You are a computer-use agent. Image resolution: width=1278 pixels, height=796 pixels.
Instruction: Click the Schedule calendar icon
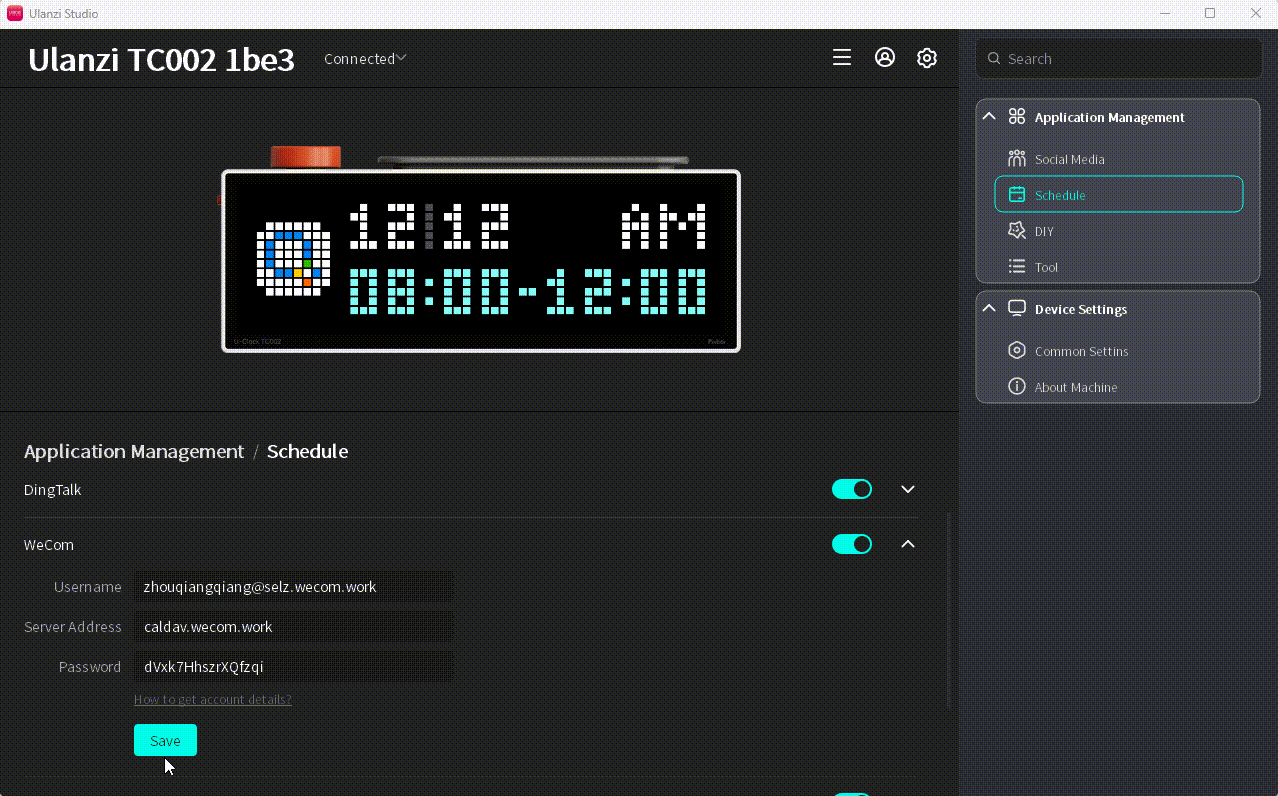click(x=1017, y=195)
